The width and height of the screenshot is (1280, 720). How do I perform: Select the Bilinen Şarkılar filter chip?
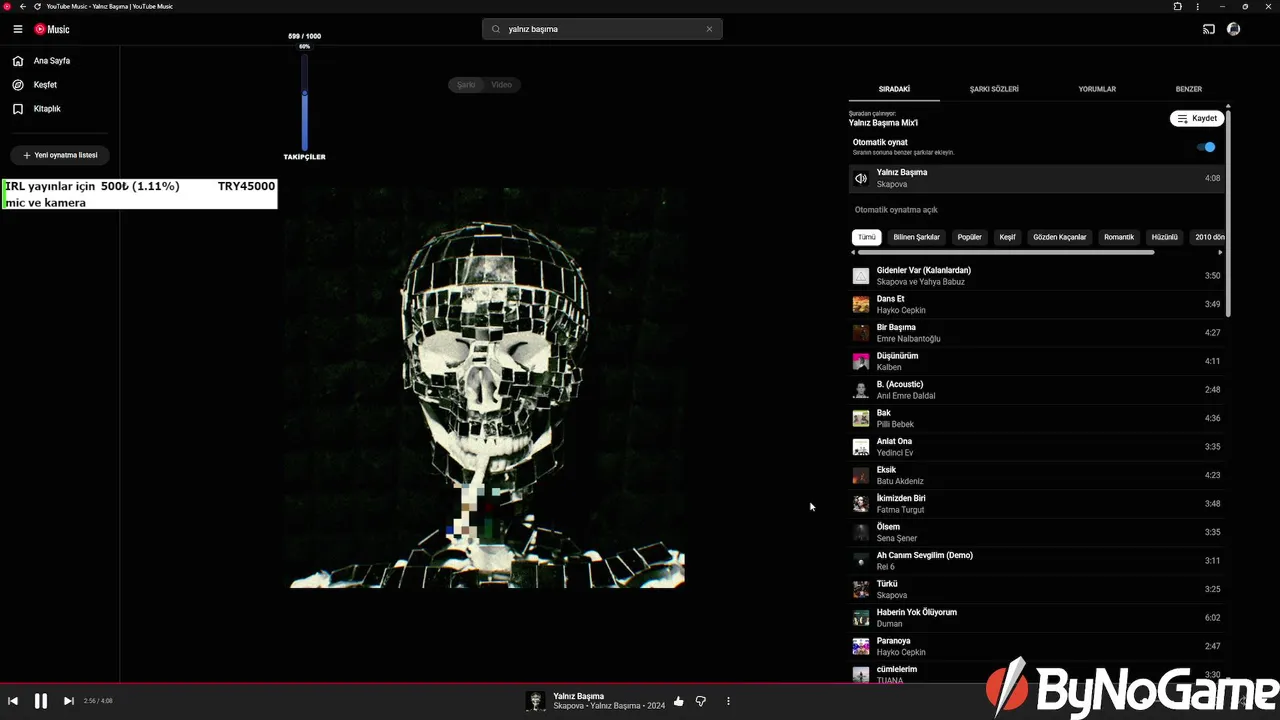[x=917, y=237]
